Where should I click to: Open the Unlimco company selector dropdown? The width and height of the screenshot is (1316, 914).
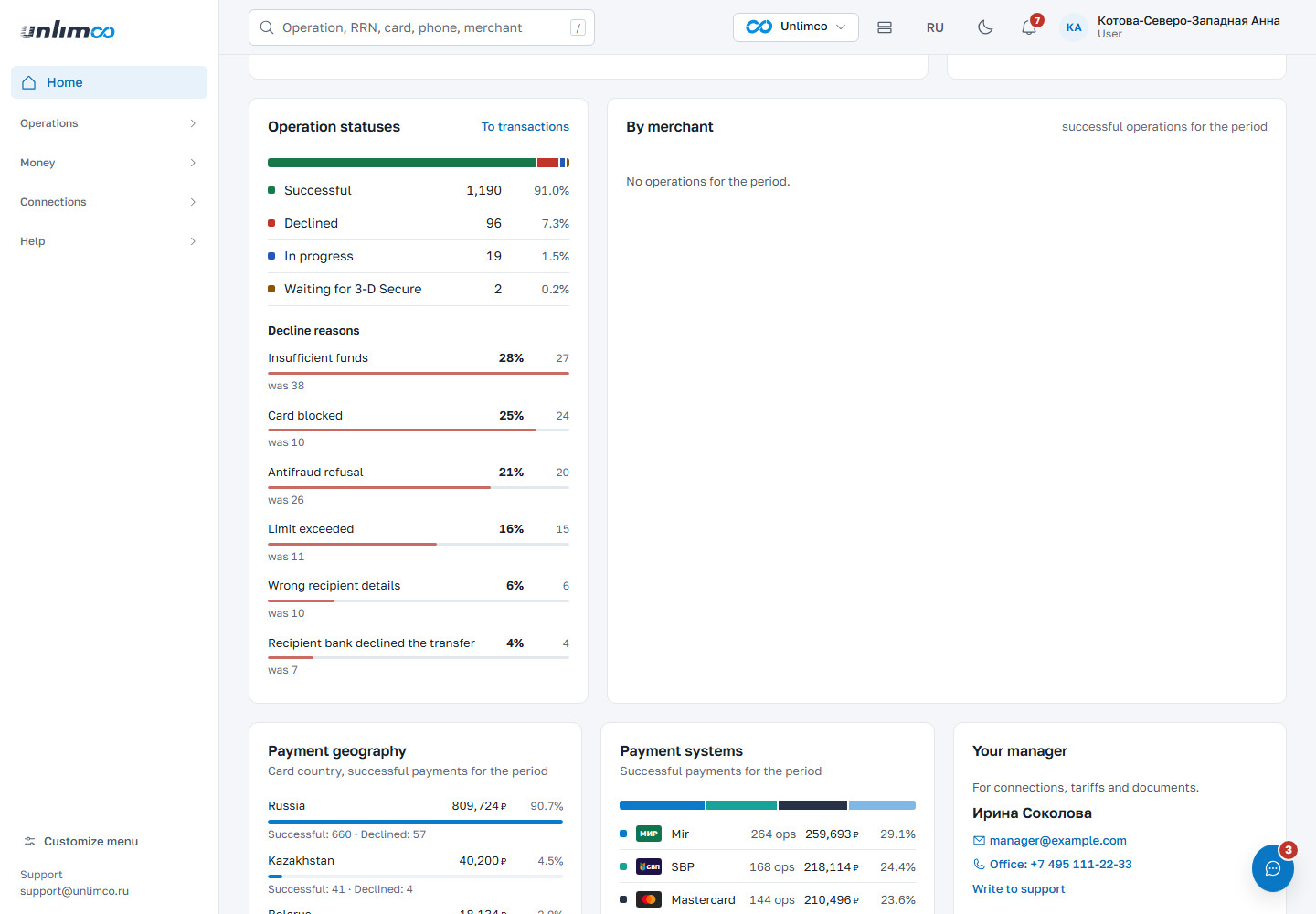[796, 27]
